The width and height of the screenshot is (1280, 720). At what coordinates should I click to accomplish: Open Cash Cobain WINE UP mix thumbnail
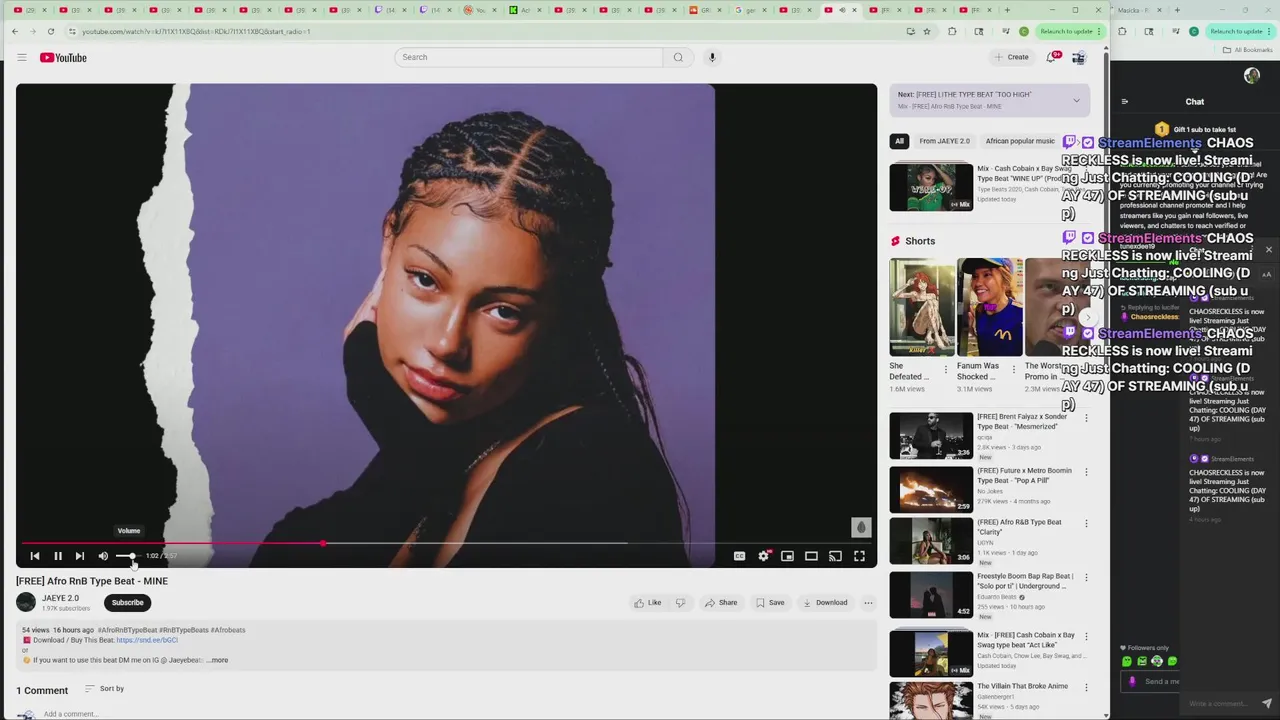point(931,187)
